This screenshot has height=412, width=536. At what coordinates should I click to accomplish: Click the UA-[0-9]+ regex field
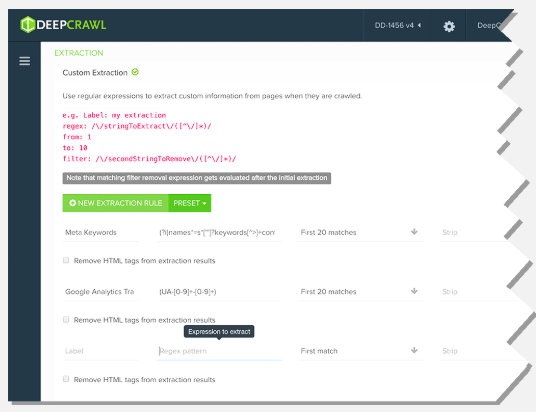coord(219,292)
